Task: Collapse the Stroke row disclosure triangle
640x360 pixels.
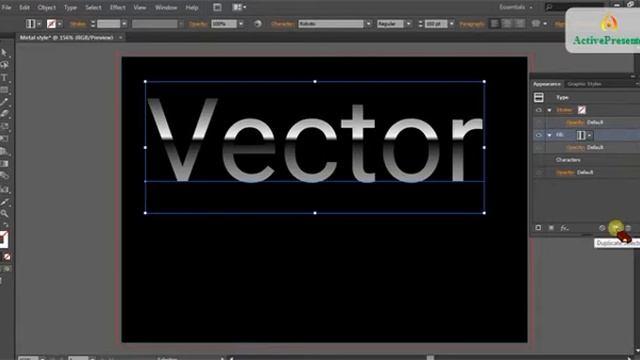Action: (x=549, y=110)
